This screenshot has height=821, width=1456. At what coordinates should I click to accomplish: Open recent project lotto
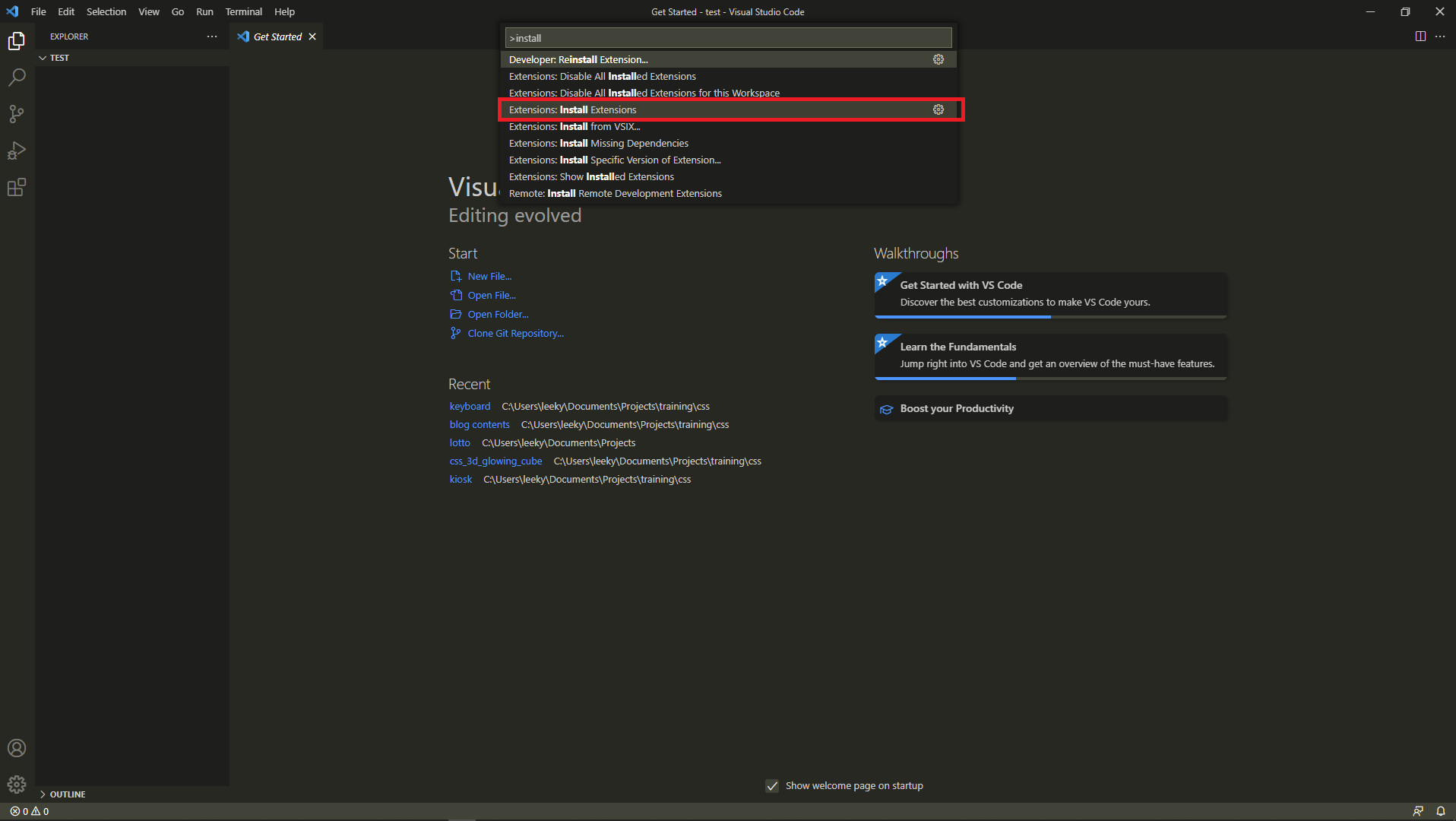pyautogui.click(x=460, y=442)
